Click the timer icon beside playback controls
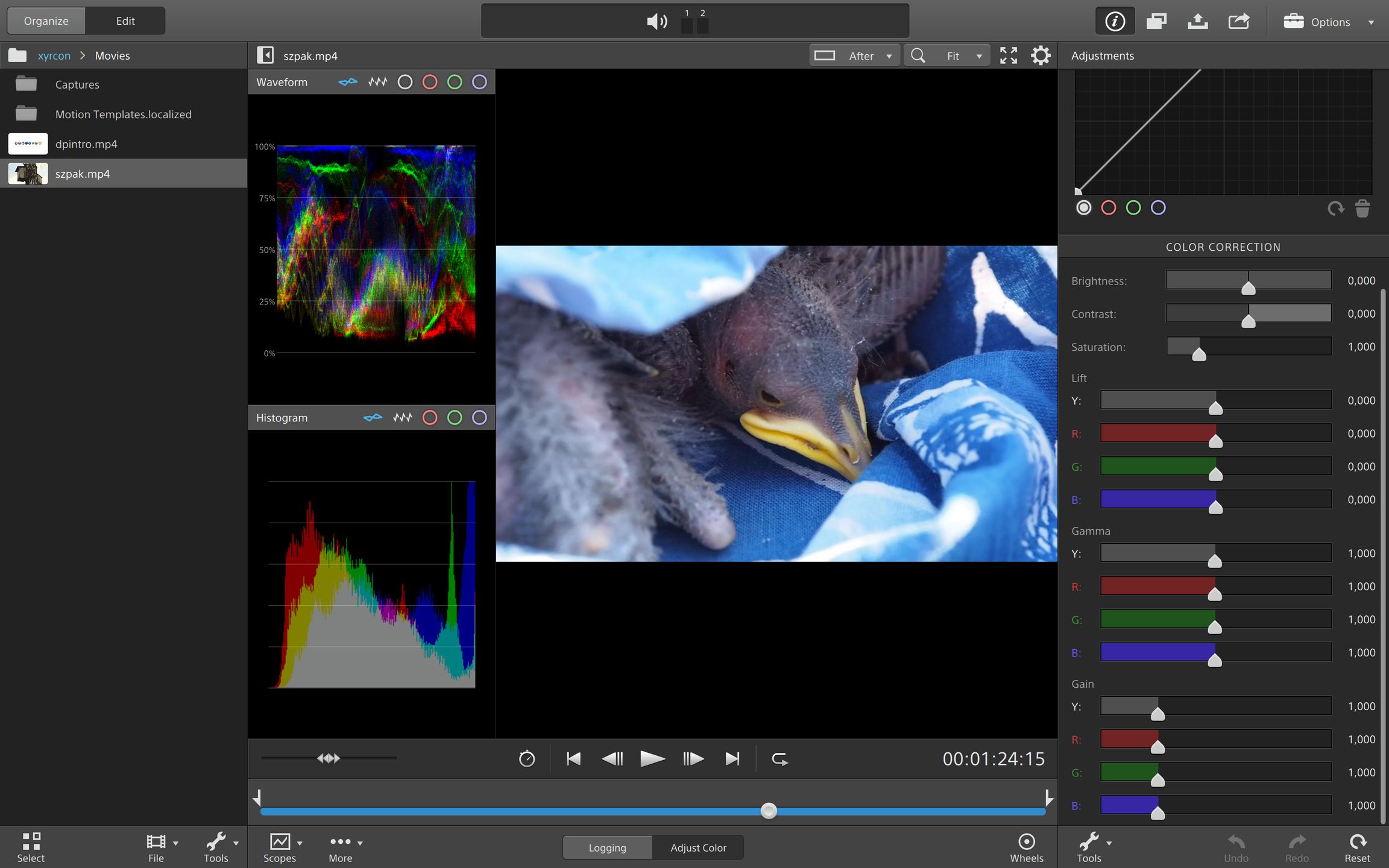This screenshot has width=1389, height=868. click(527, 759)
